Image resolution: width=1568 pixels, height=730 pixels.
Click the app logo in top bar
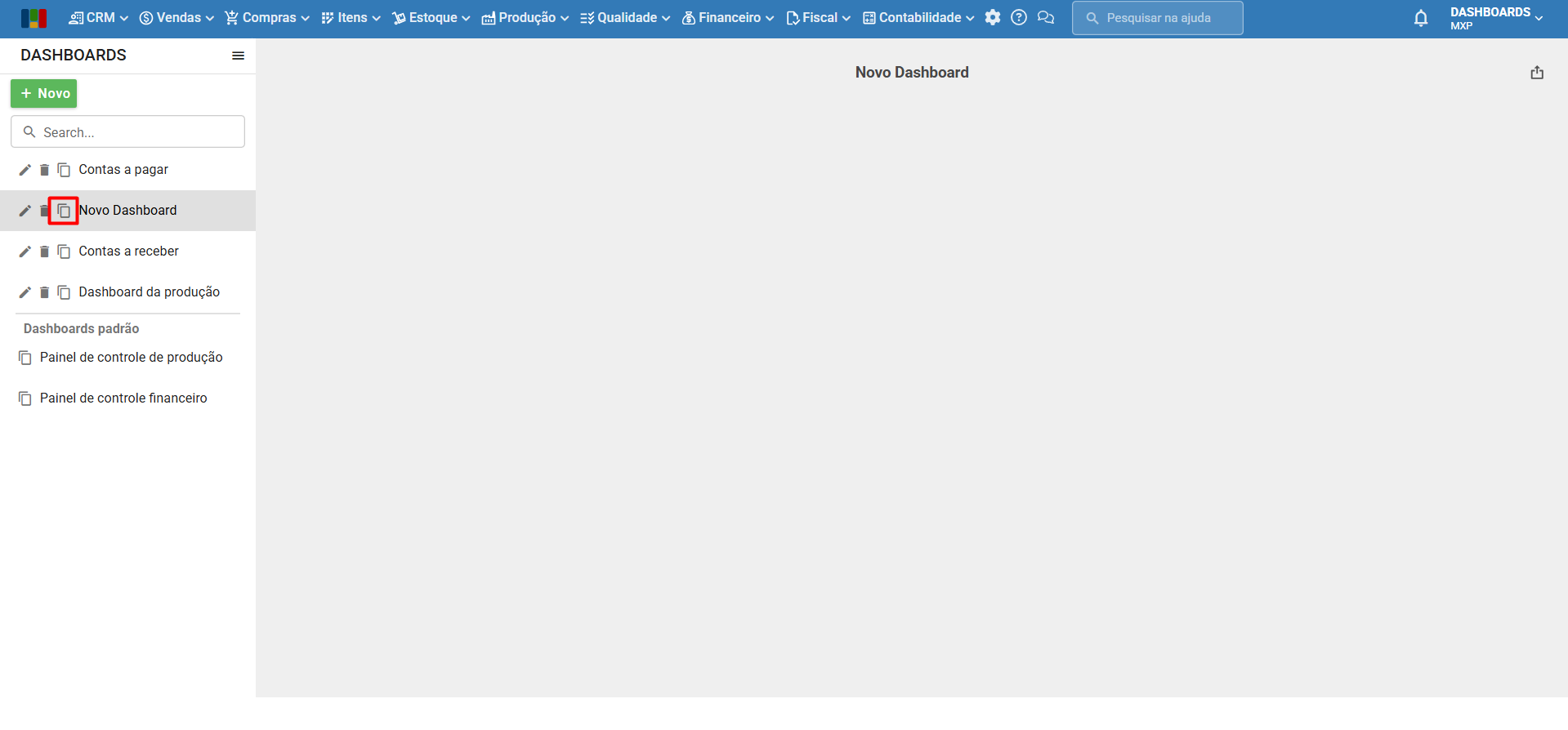(x=34, y=18)
